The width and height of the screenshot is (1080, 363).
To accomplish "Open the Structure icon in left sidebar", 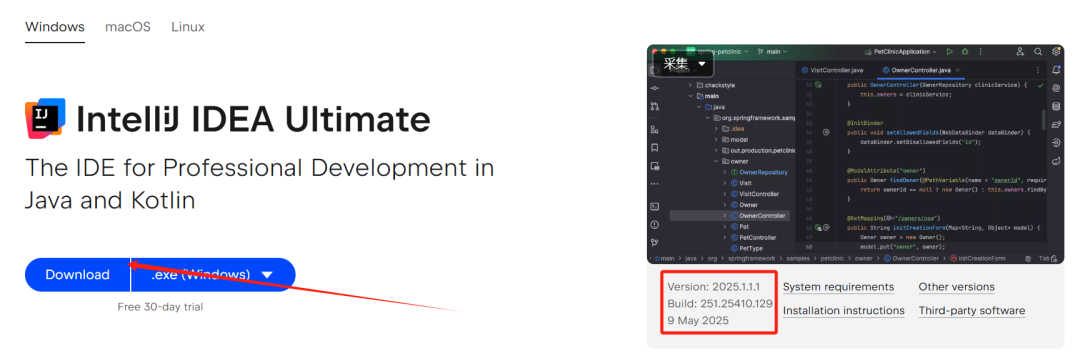I will [x=655, y=129].
